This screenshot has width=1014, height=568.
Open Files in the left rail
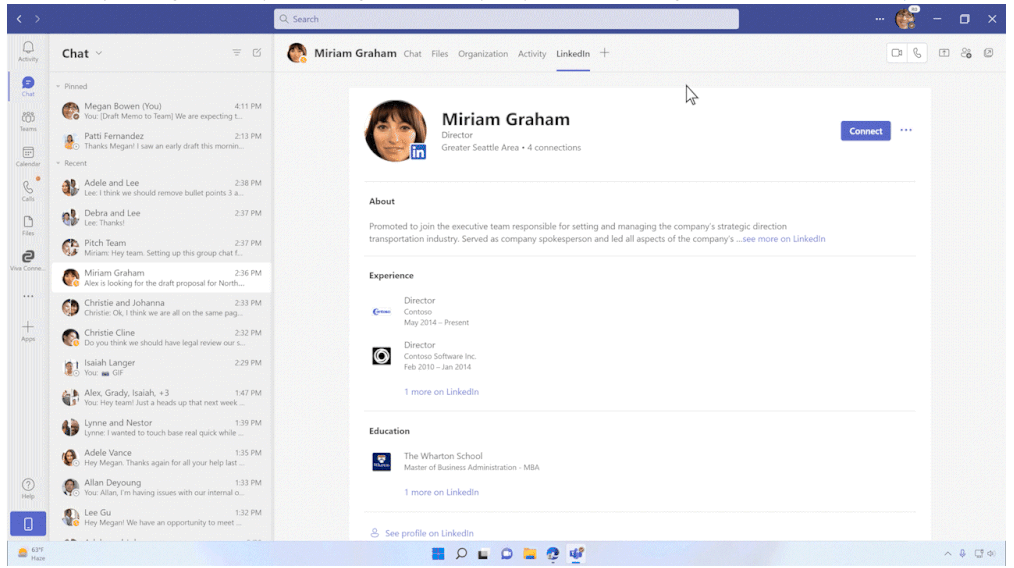pos(28,226)
